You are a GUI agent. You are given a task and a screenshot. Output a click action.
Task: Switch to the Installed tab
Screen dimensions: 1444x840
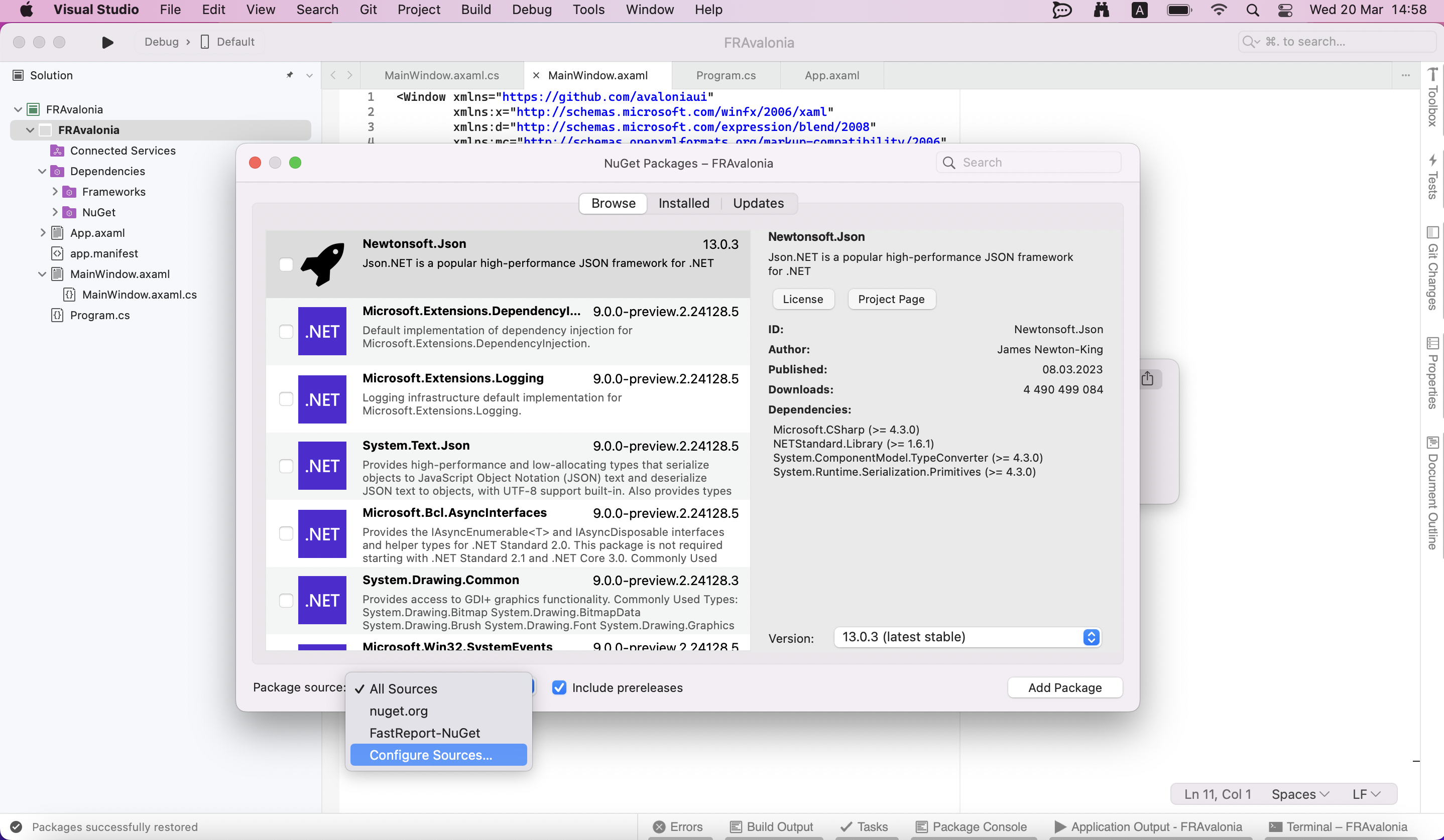(x=684, y=203)
